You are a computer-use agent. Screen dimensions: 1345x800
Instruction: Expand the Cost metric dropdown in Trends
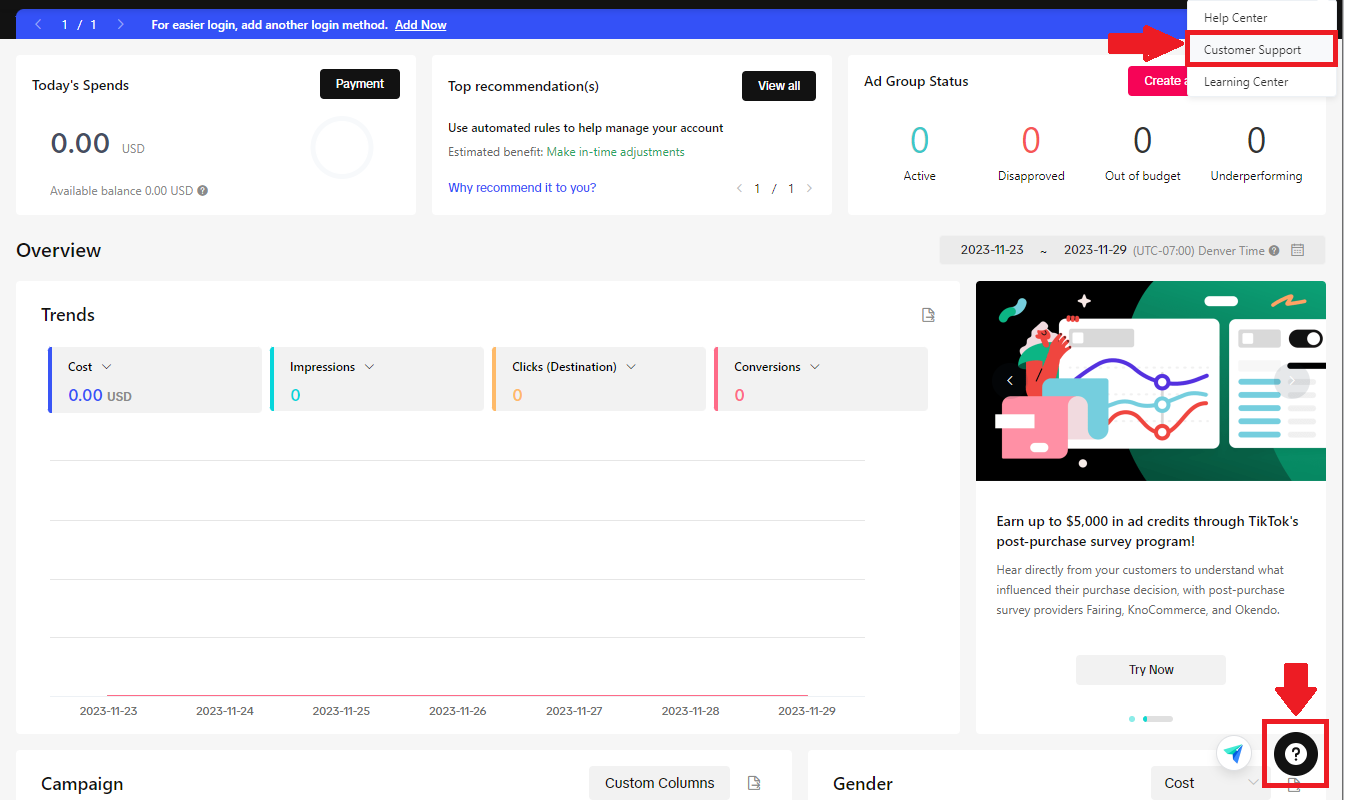tap(107, 367)
